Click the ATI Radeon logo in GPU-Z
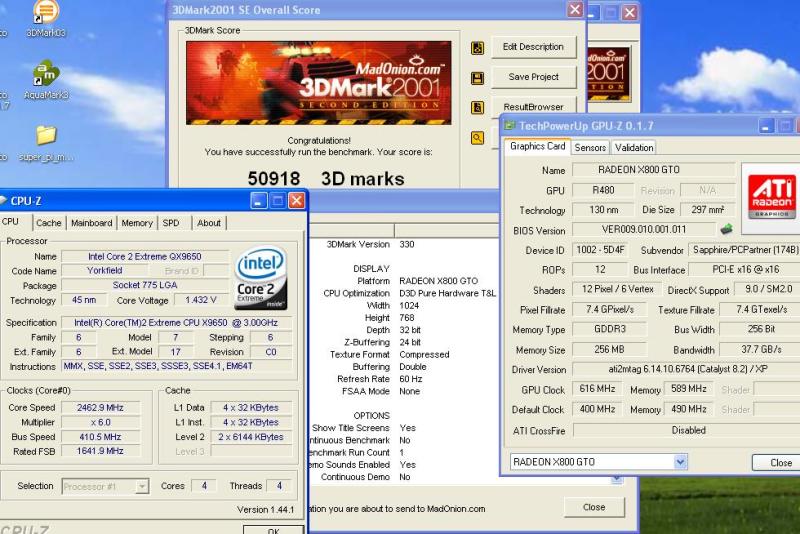Image resolution: width=800 pixels, height=534 pixels. [771, 197]
